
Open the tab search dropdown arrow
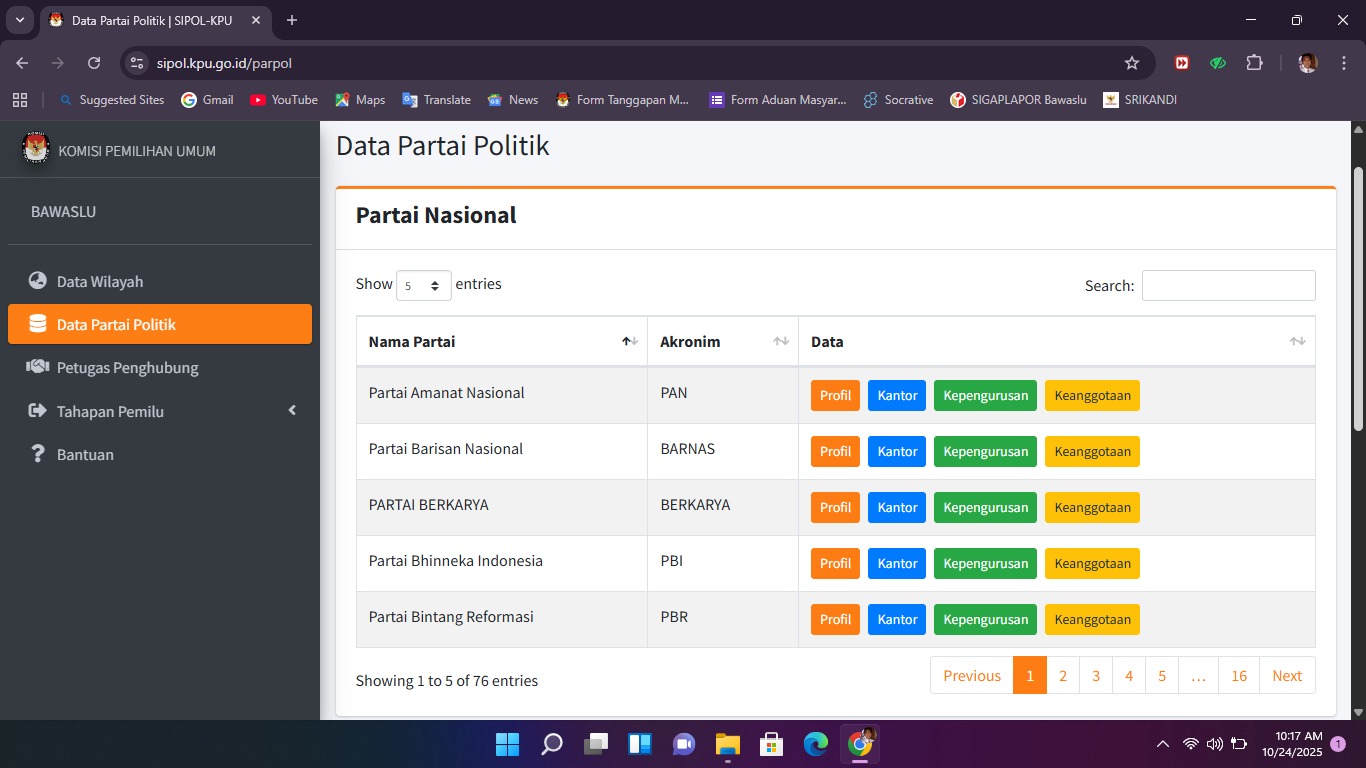coord(20,20)
